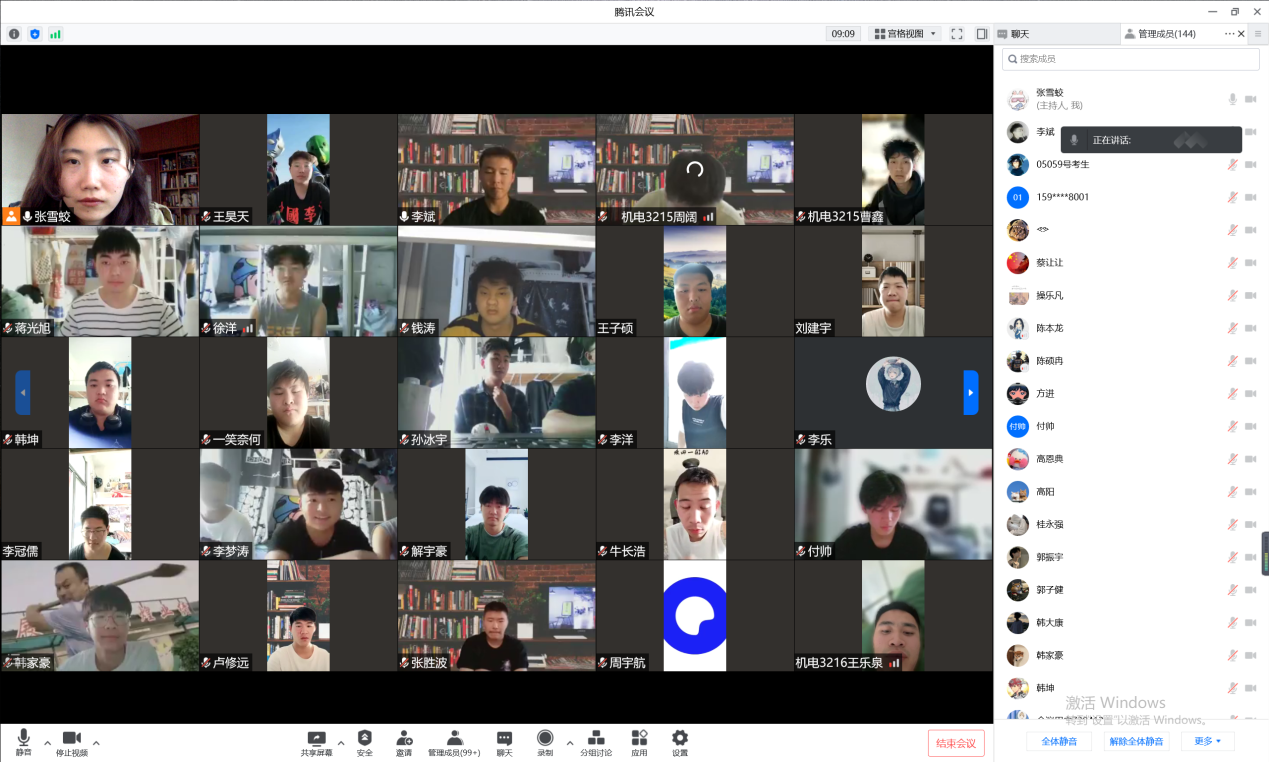The image size is (1269, 762).
Task: Close the 管理成员 panel tab
Action: [1242, 34]
